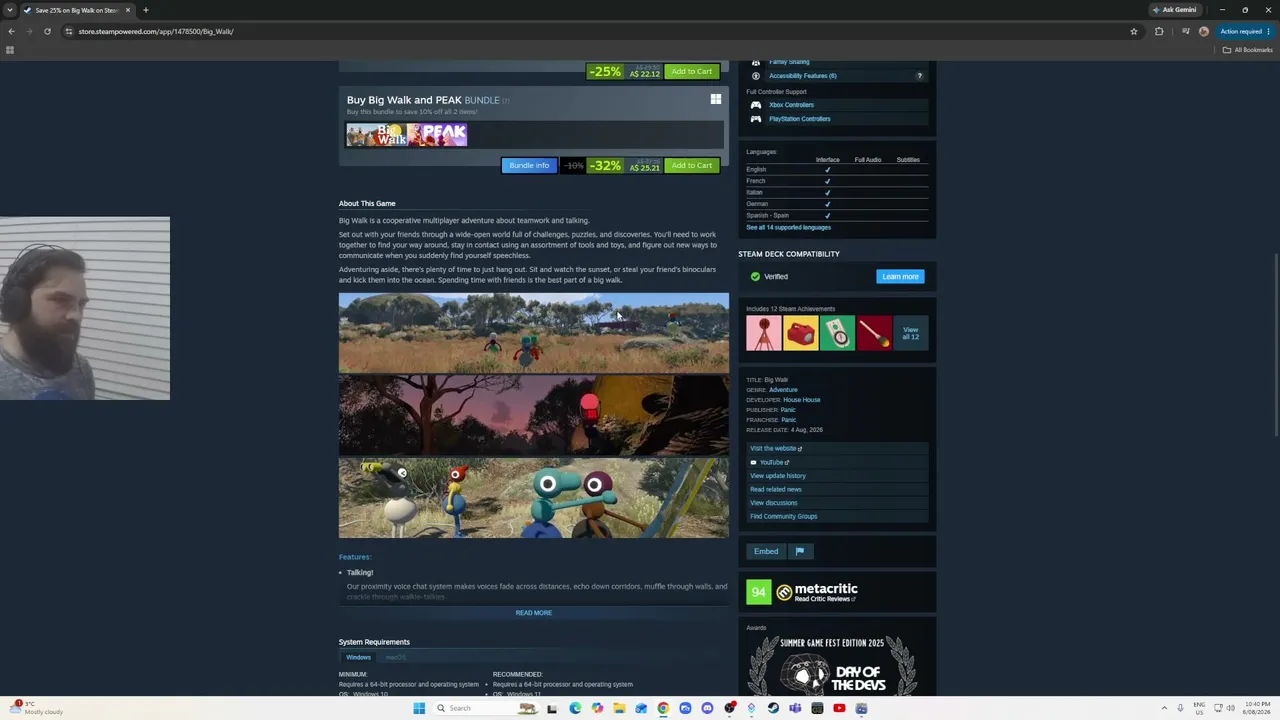Click the PlayStation controller icon
This screenshot has height=720, width=1280.
pos(756,119)
